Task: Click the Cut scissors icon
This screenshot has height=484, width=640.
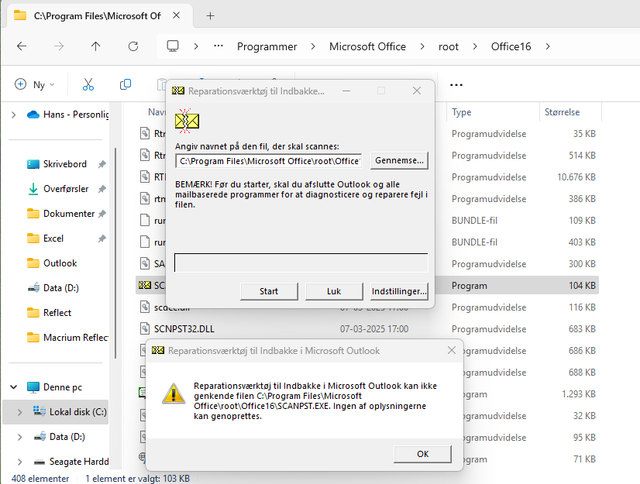Action: pyautogui.click(x=88, y=84)
